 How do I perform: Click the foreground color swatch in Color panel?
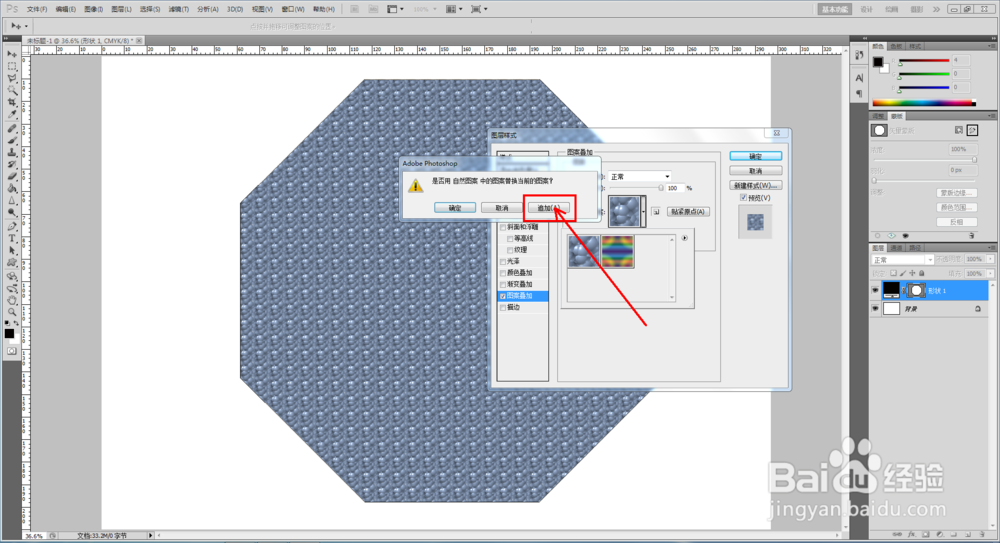(x=878, y=62)
